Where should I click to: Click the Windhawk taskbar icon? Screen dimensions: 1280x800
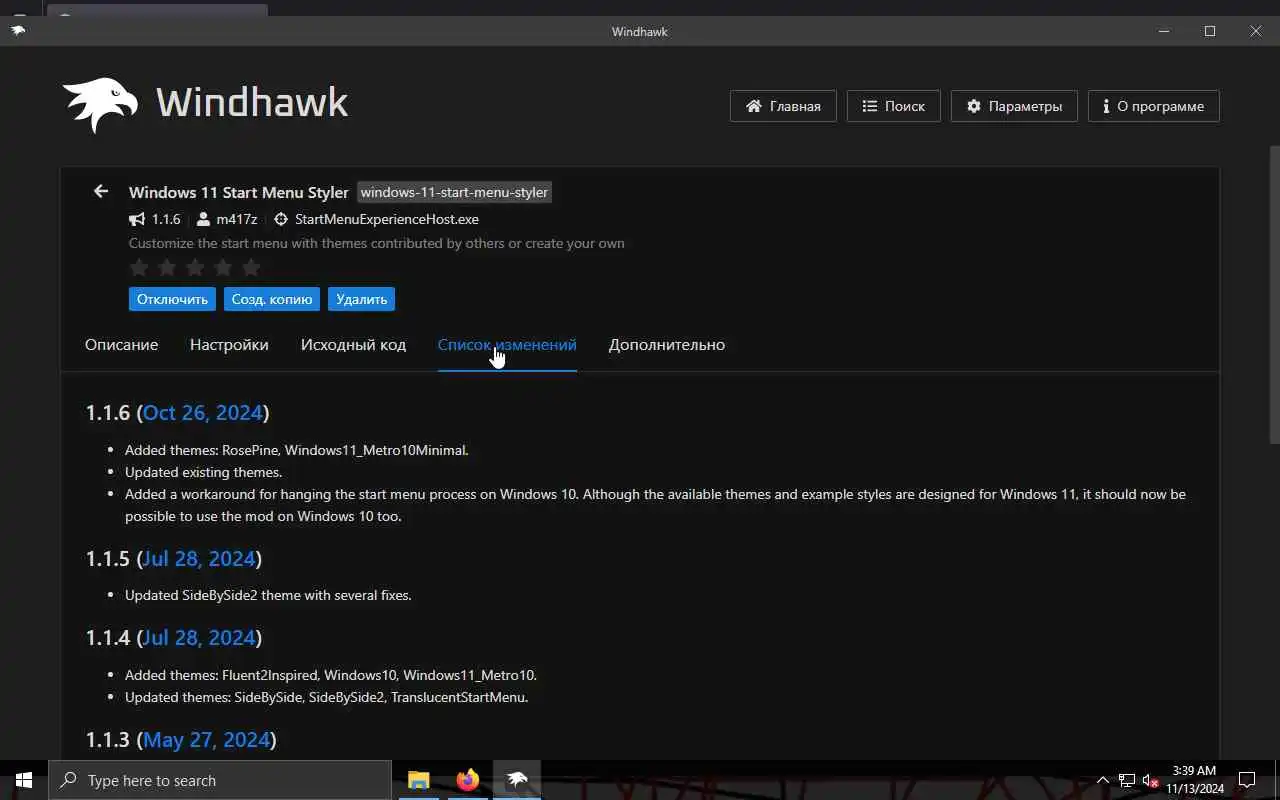pyautogui.click(x=517, y=780)
